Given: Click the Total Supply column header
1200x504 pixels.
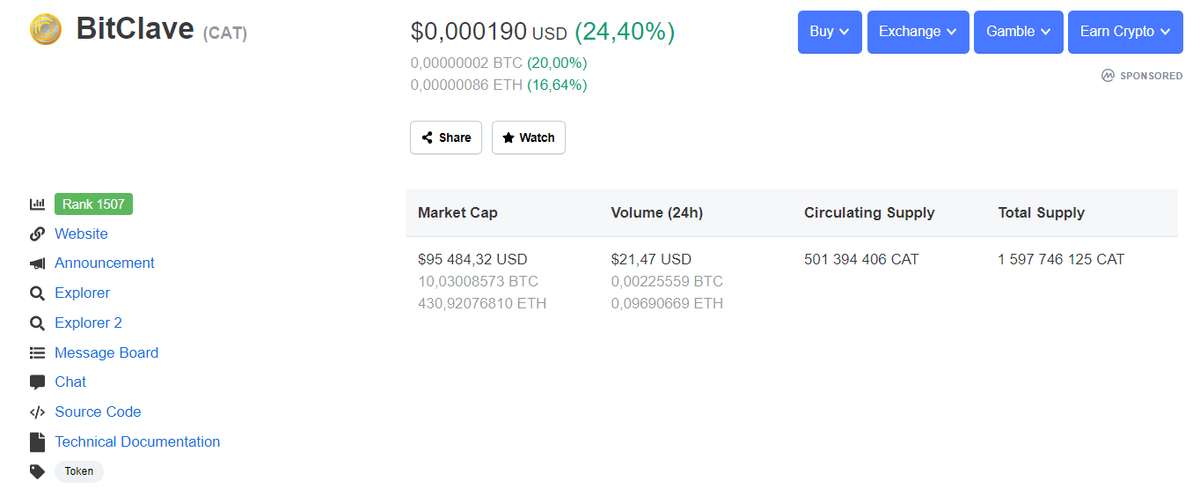Looking at the screenshot, I should pyautogui.click(x=1041, y=213).
